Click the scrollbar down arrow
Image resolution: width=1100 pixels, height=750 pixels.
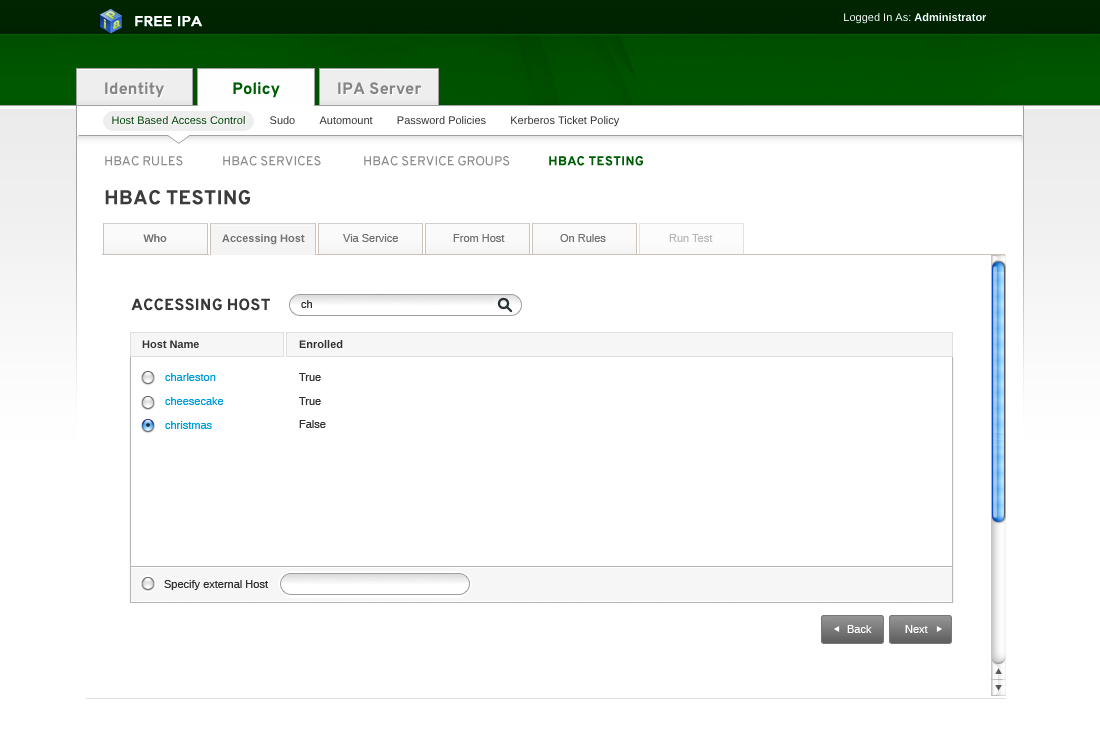click(998, 688)
